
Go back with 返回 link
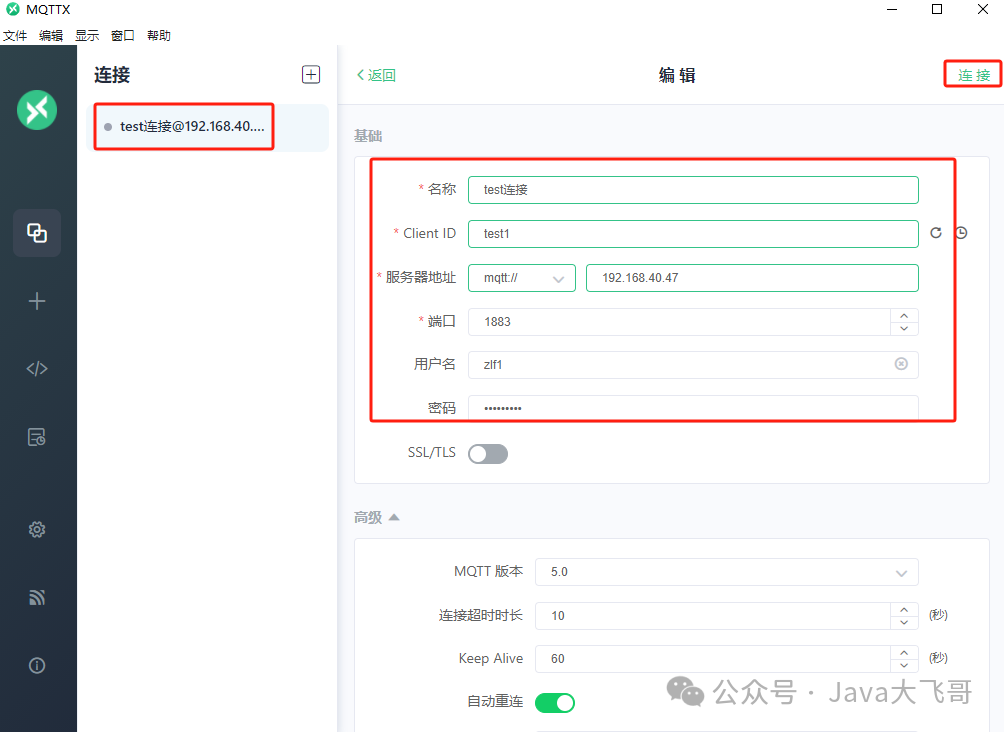(x=376, y=75)
